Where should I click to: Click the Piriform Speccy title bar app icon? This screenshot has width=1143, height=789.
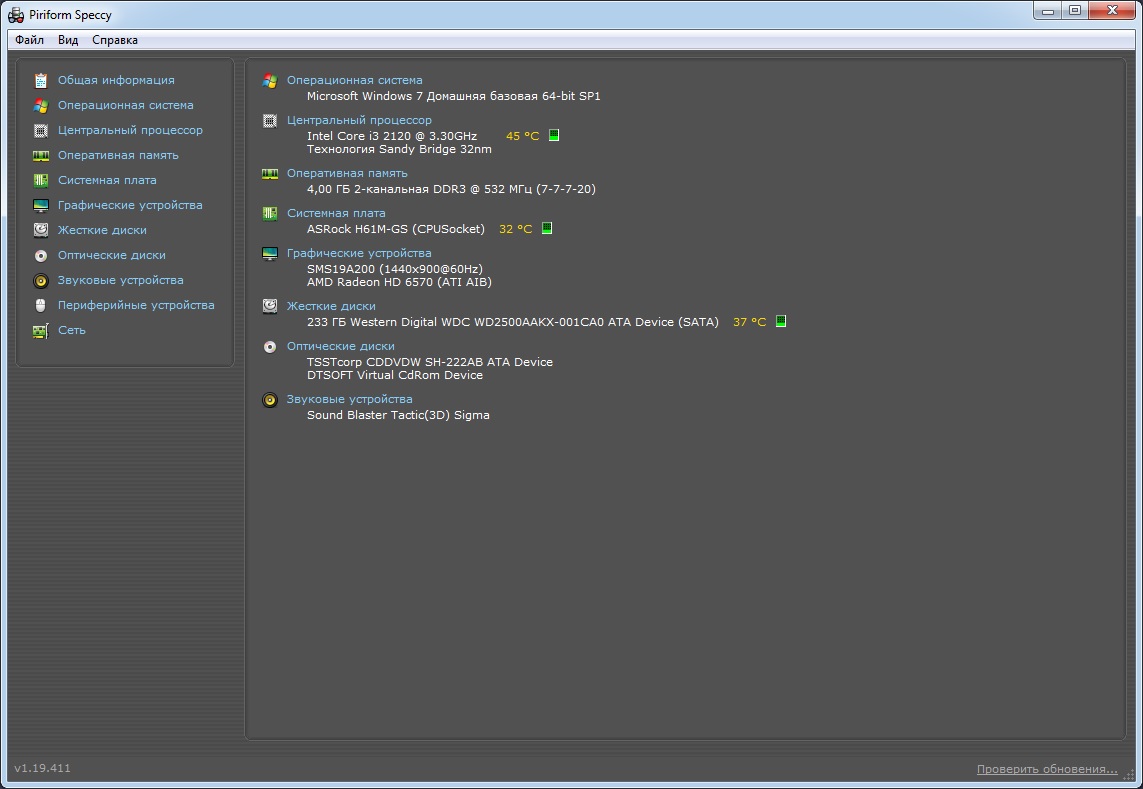click(x=16, y=15)
